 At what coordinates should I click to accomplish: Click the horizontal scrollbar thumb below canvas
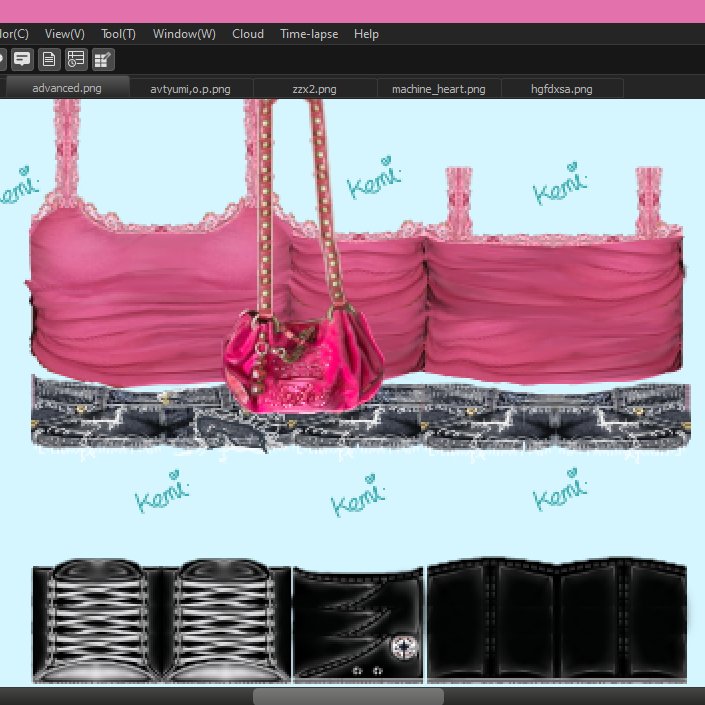click(348, 696)
